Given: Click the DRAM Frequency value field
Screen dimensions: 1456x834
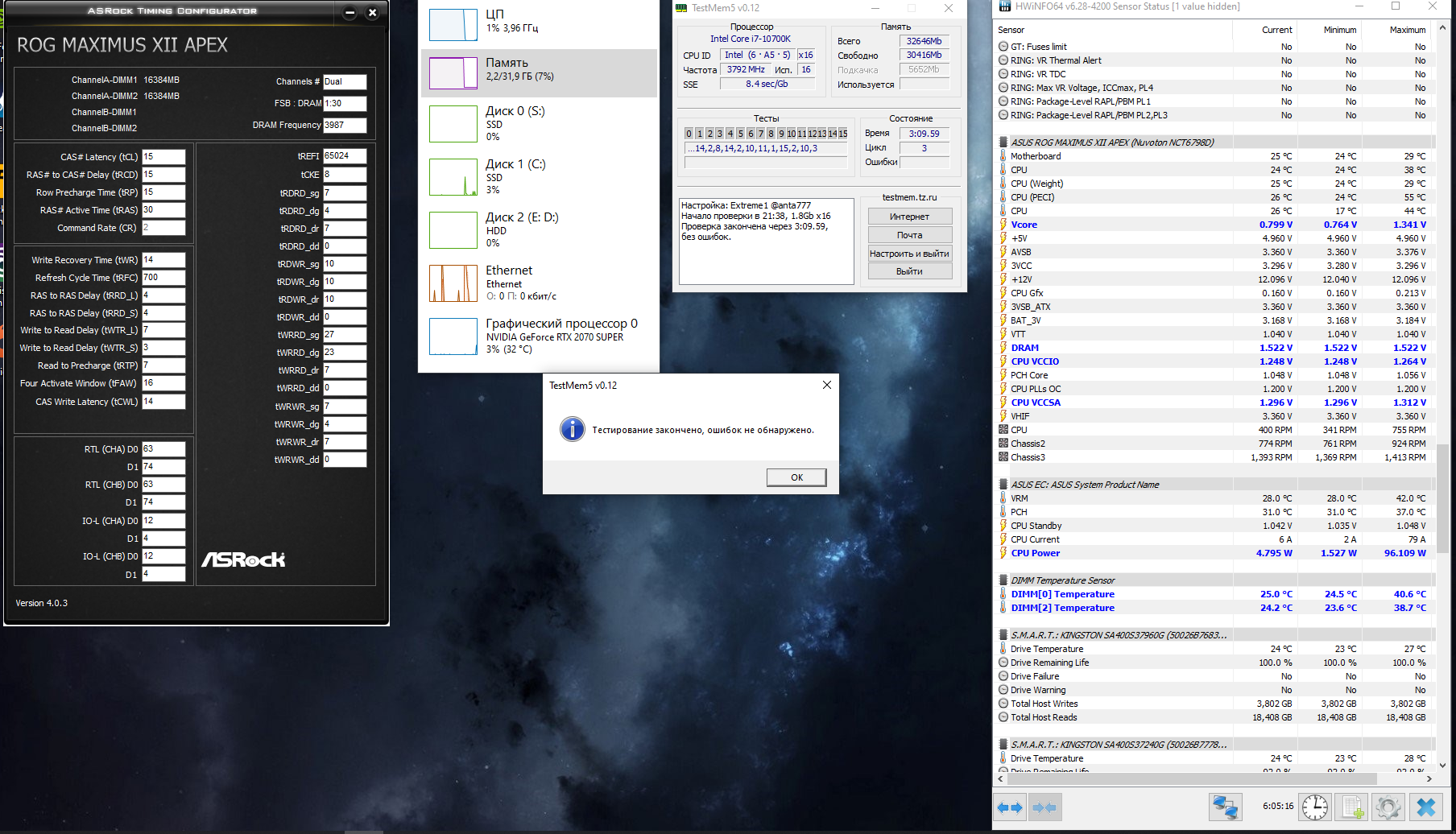Looking at the screenshot, I should 345,125.
